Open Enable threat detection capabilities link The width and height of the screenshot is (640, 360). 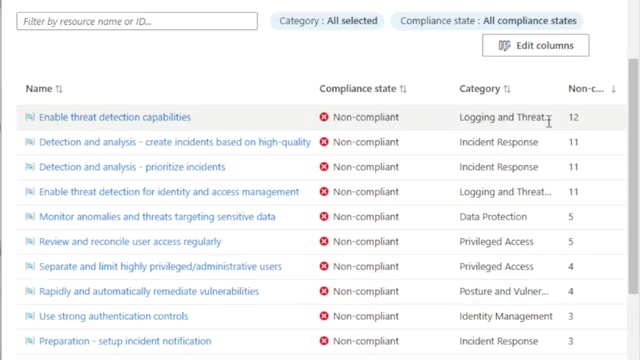tap(115, 117)
